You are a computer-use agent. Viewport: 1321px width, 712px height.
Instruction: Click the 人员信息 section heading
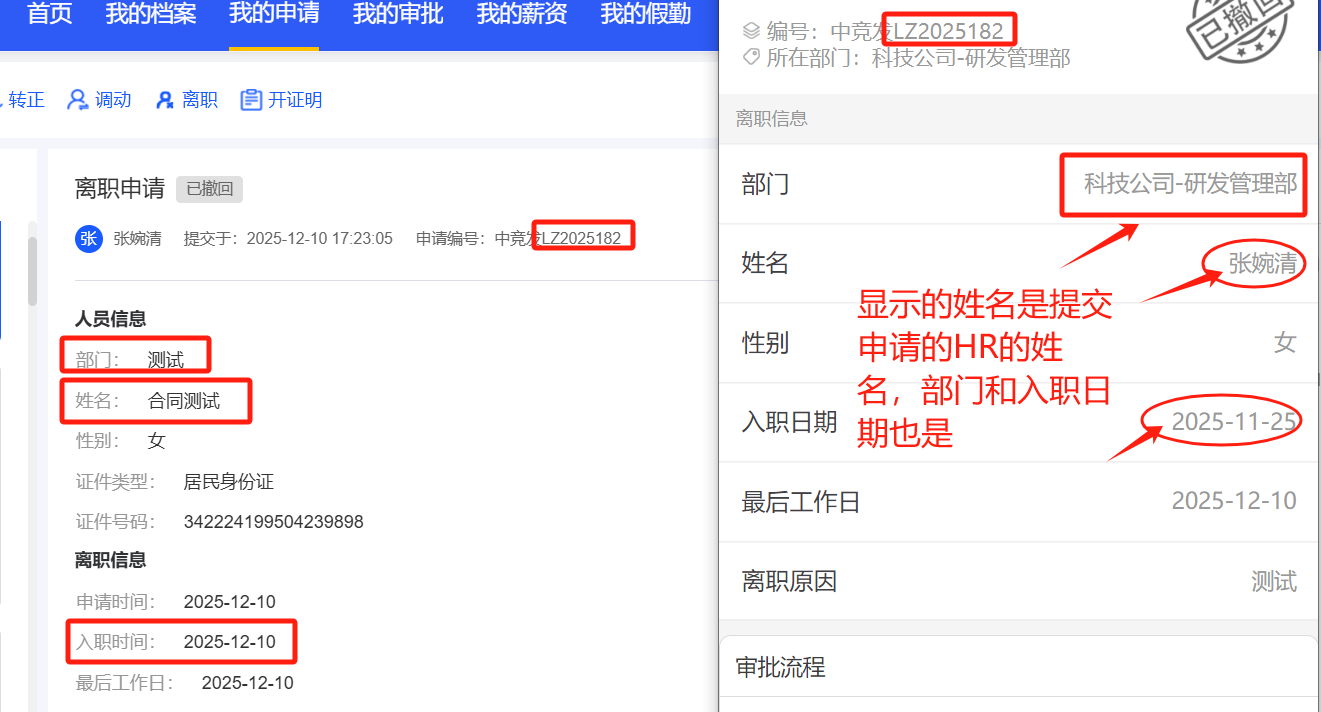point(111,319)
